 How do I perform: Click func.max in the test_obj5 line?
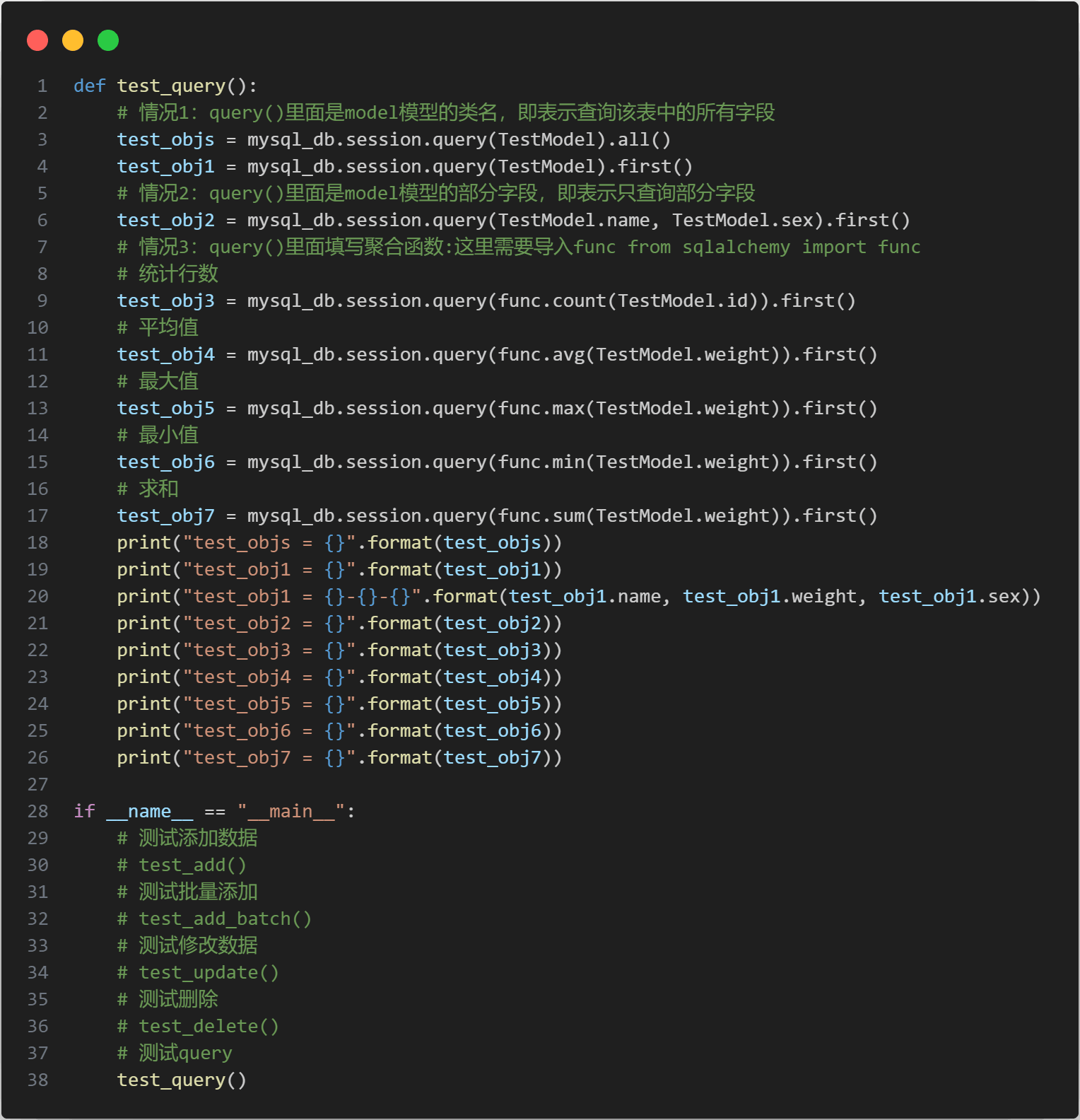[541, 409]
